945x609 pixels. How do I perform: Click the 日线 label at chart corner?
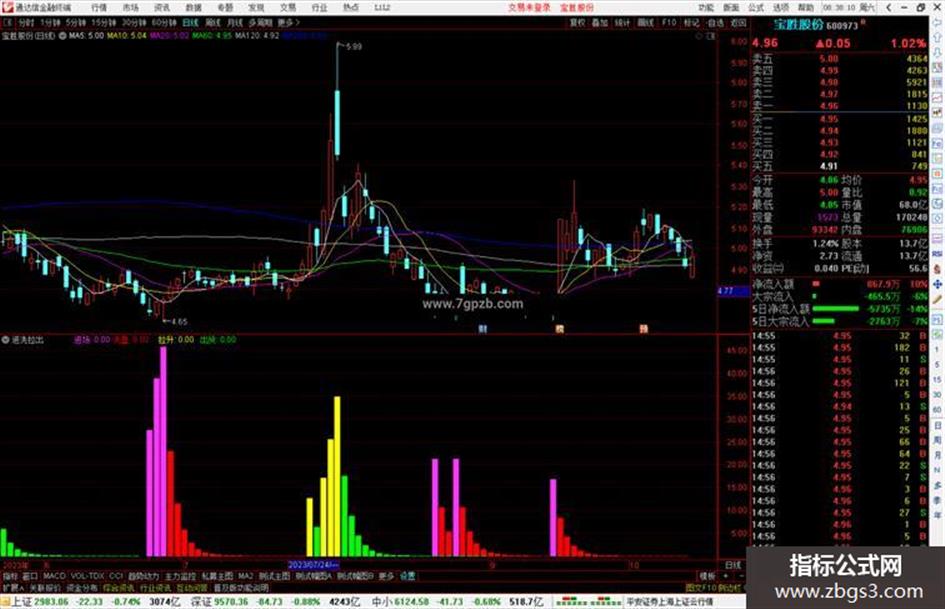pos(733,565)
